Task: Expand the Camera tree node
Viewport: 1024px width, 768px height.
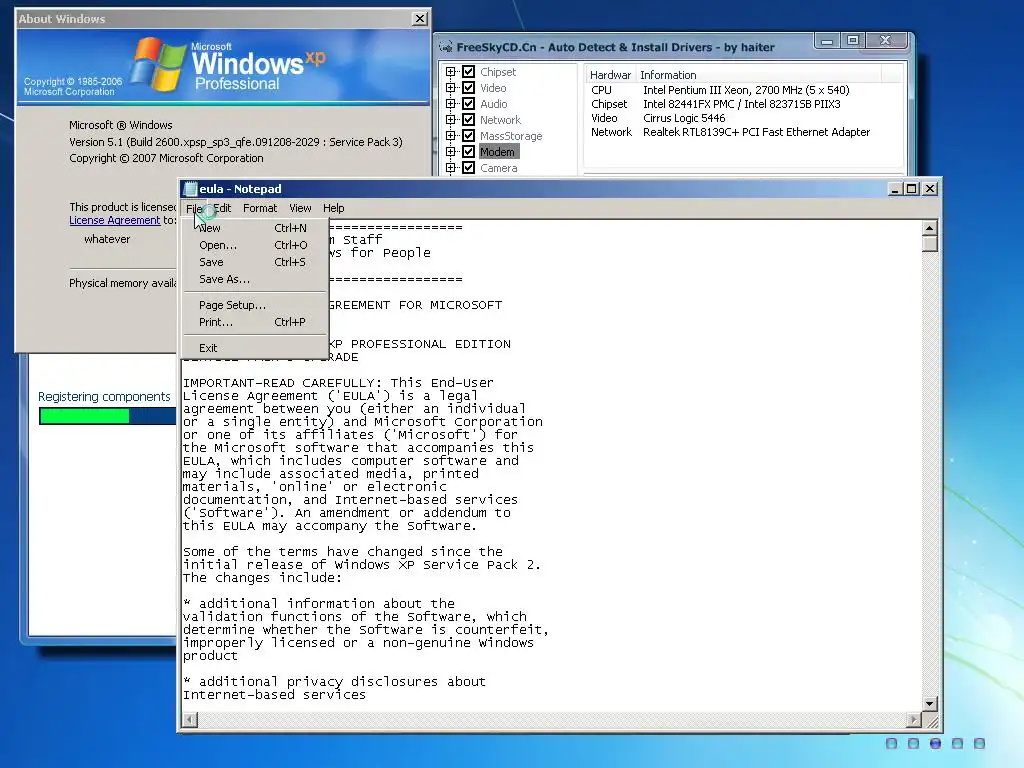Action: coord(451,168)
